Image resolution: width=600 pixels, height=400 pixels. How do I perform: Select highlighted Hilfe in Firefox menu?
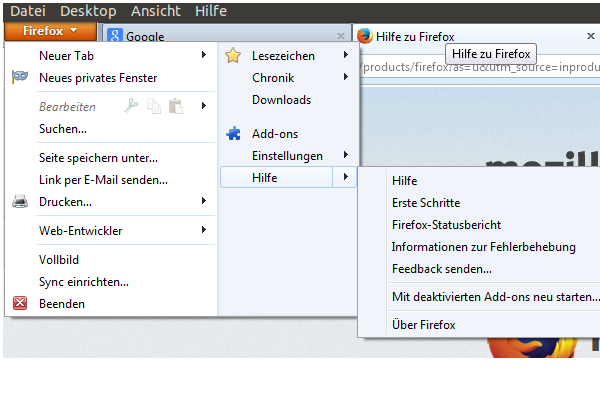276,177
